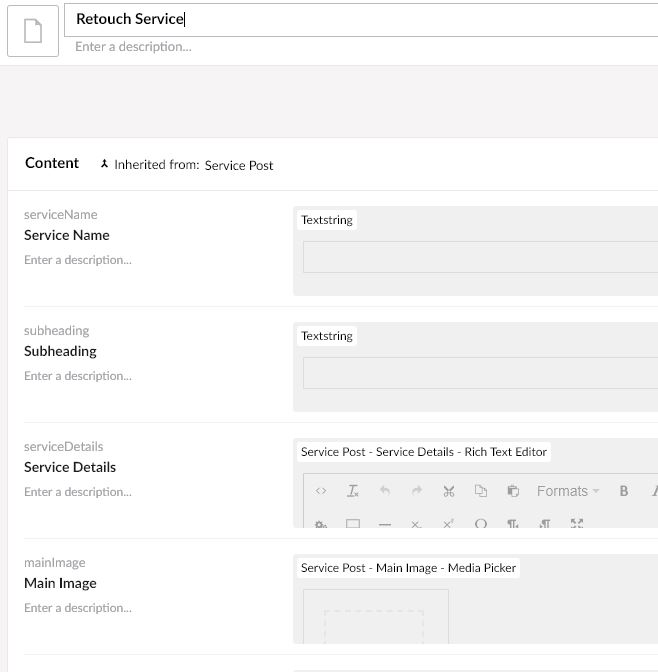The width and height of the screenshot is (658, 672).
Task: Edit the Subheading property label
Action: (x=60, y=351)
